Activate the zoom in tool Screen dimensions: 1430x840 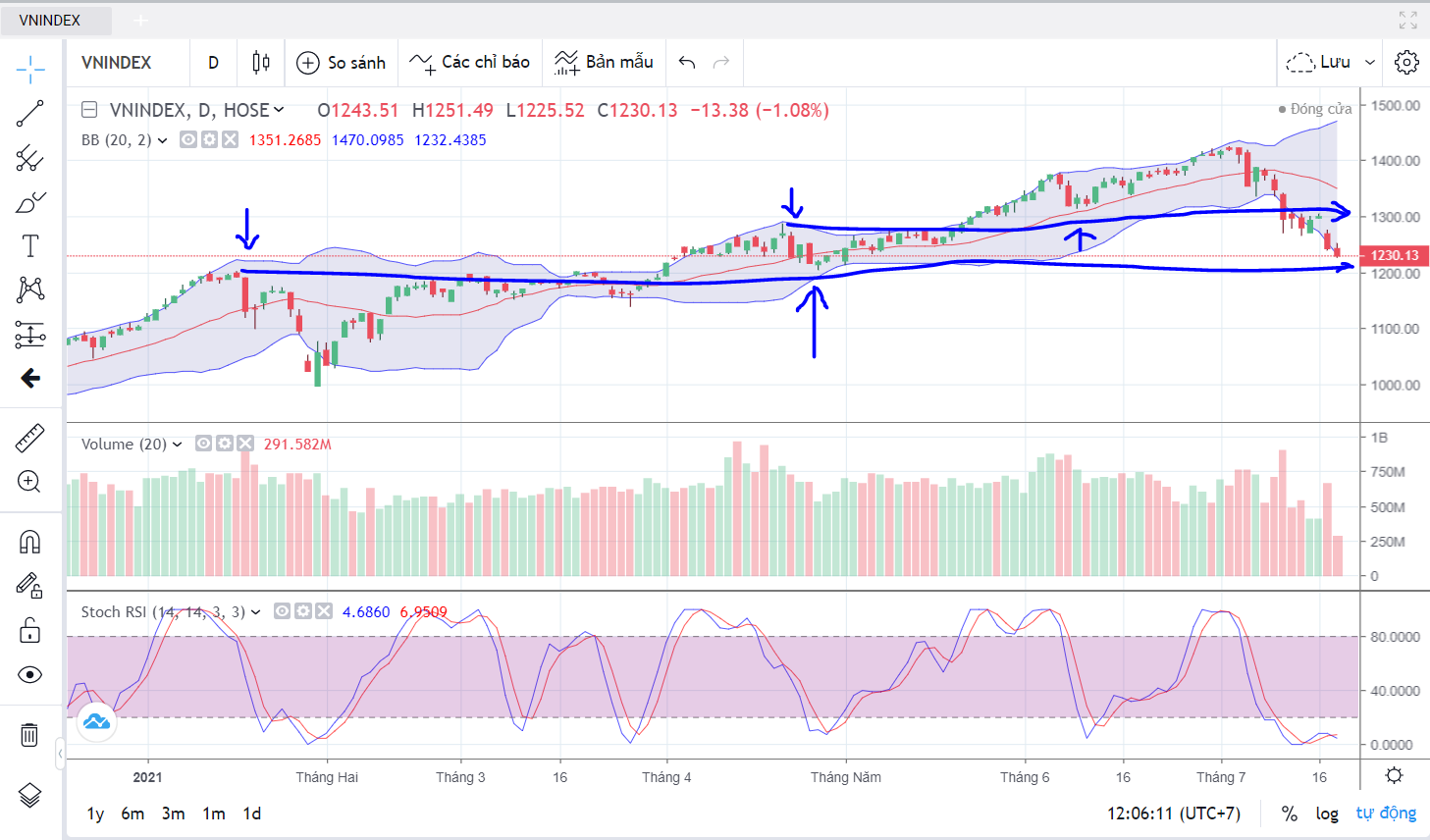click(x=30, y=481)
